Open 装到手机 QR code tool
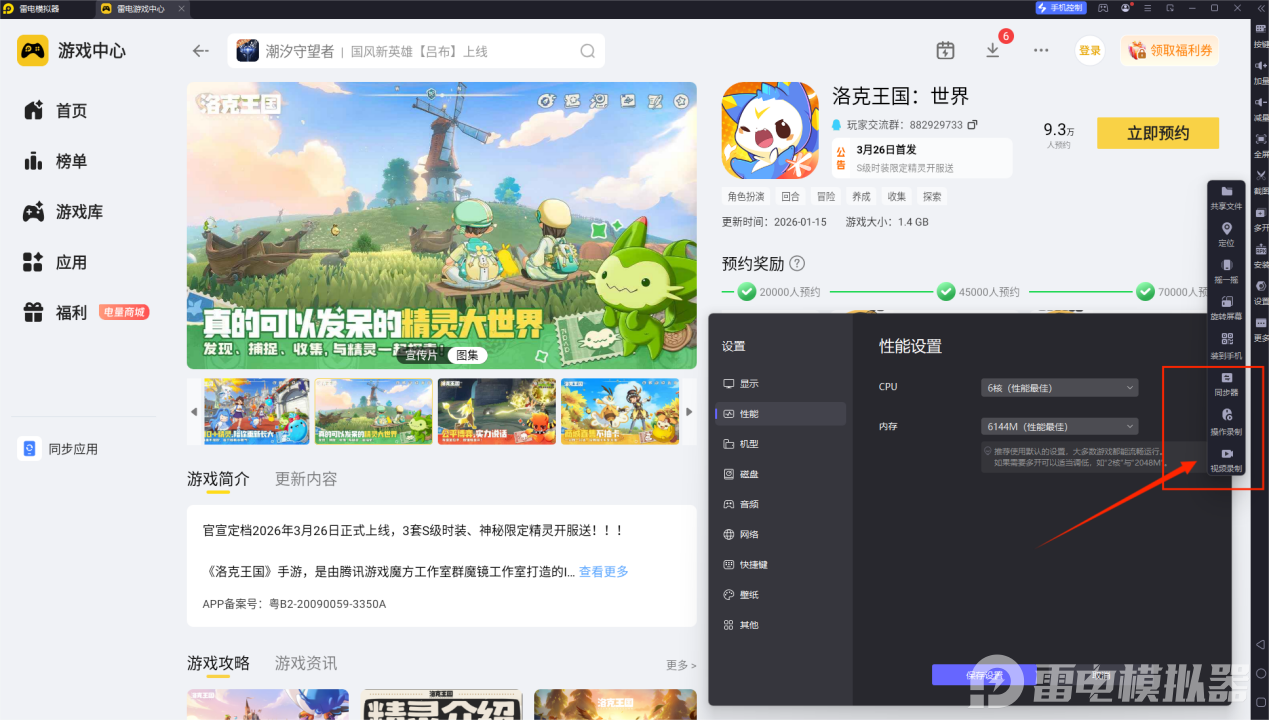The width and height of the screenshot is (1269, 720). pos(1226,346)
